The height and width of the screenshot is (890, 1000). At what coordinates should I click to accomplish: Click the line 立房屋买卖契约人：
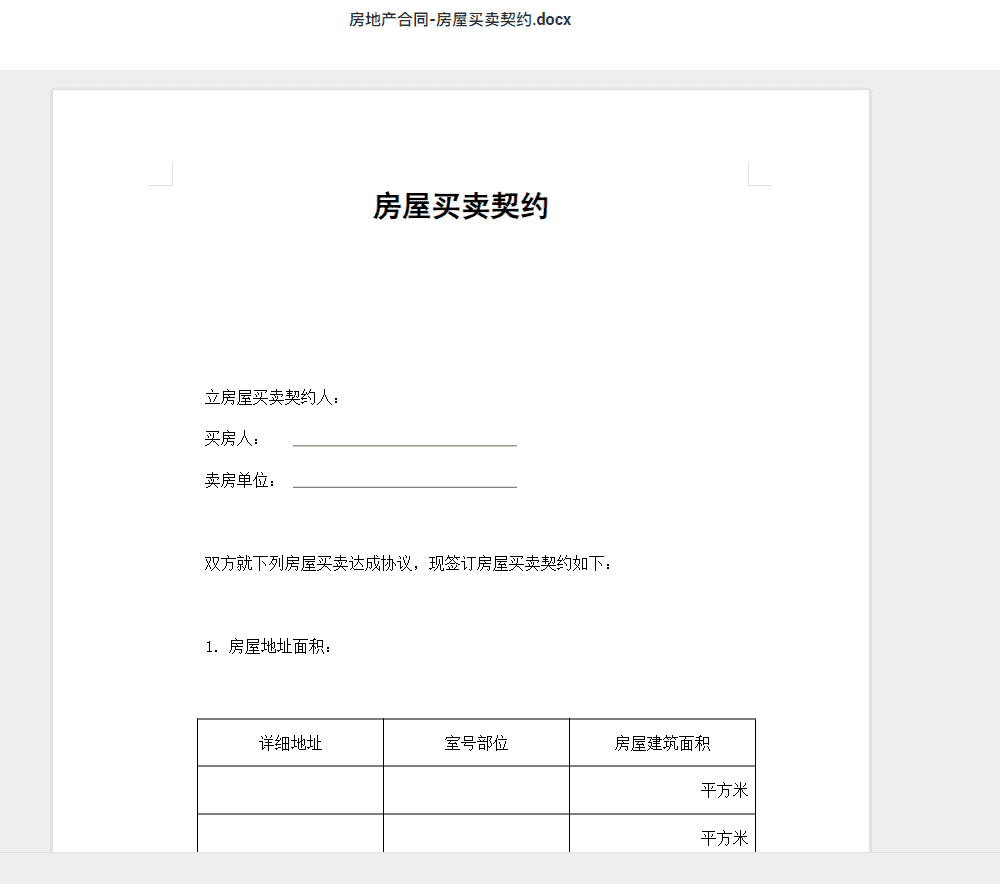pos(272,398)
